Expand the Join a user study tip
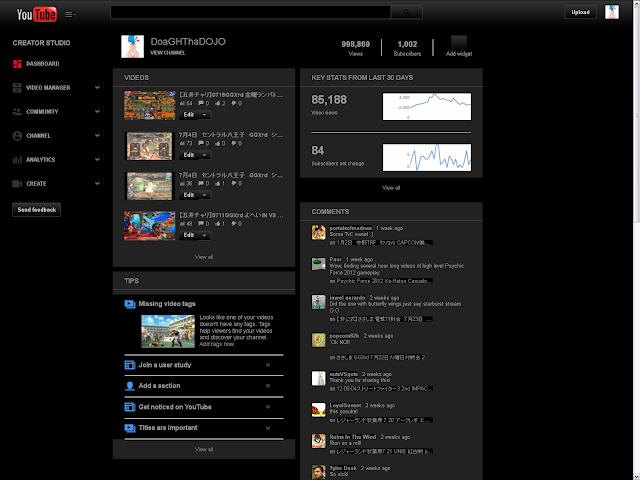640x480 pixels. [x=268, y=365]
